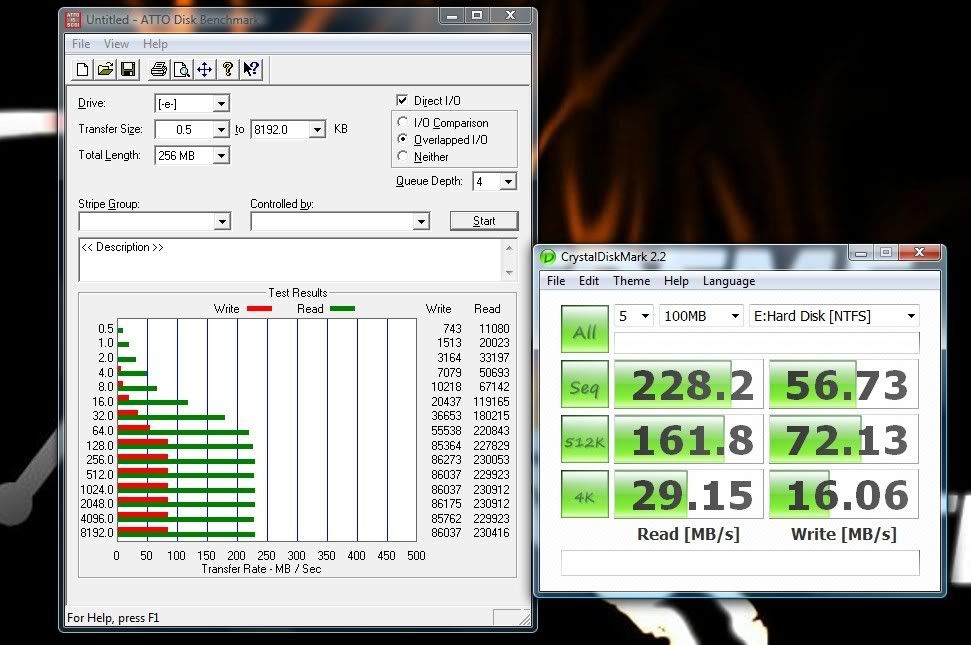Viewport: 971px width, 645px height.
Task: Open the Theme menu in CrystalDiskMark
Action: click(x=631, y=281)
